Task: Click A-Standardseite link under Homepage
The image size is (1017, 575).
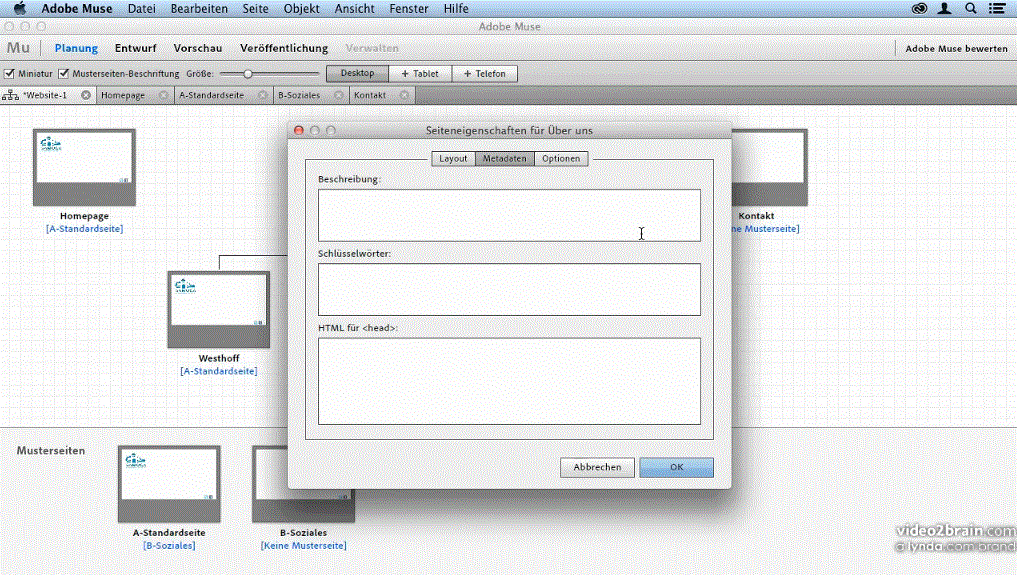Action: 84,228
